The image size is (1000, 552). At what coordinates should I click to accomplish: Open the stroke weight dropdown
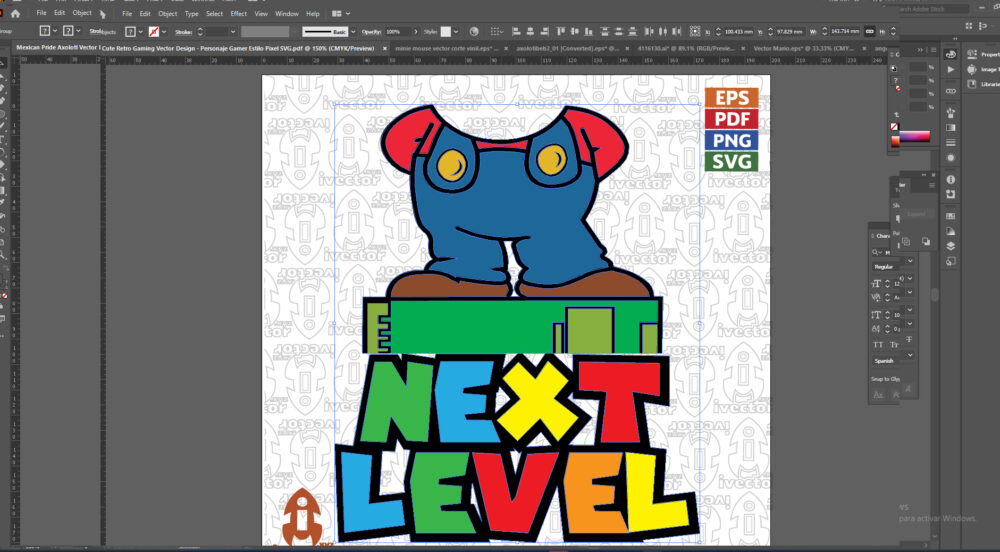point(233,31)
